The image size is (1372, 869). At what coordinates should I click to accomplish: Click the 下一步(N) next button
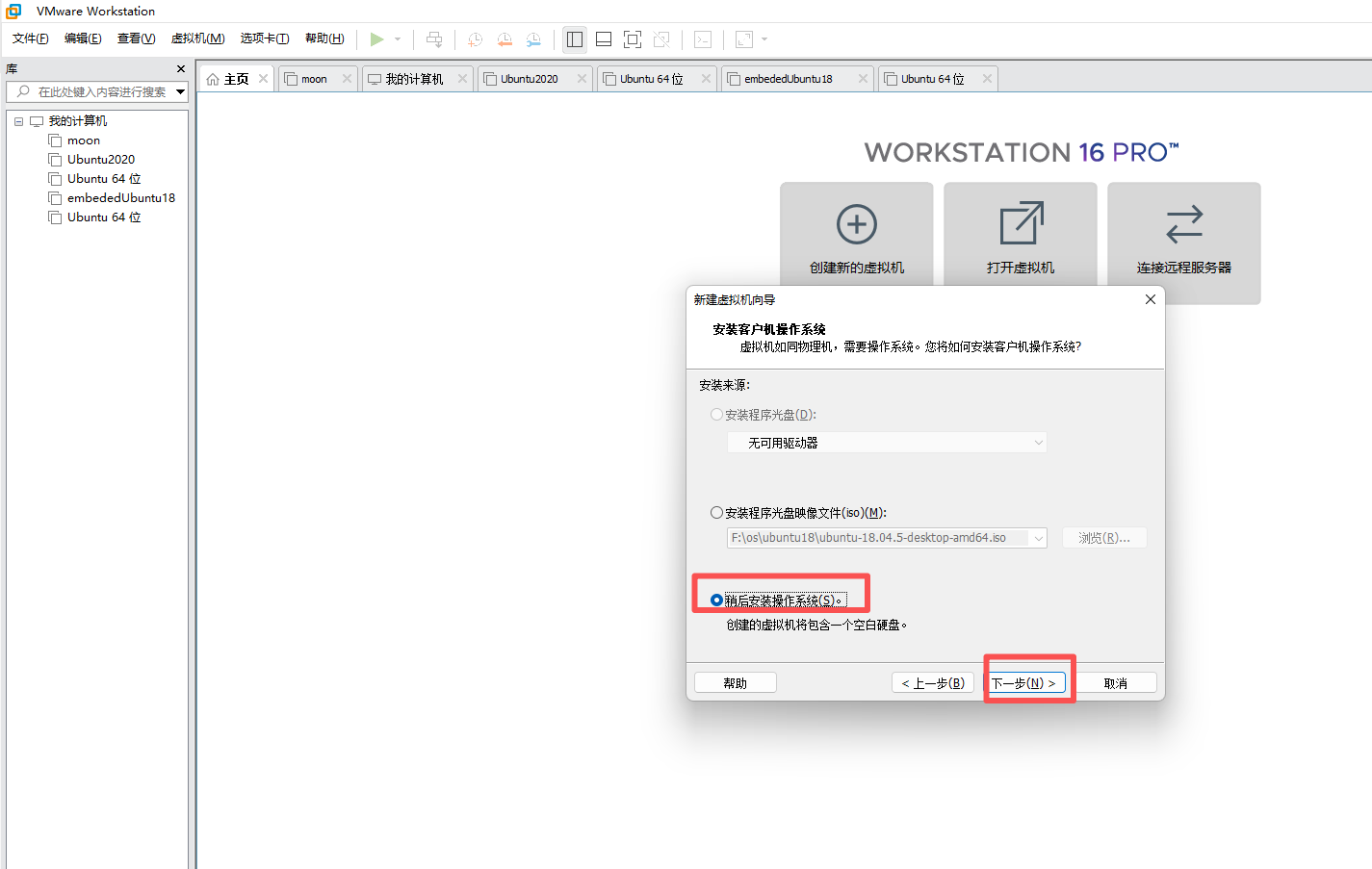pyautogui.click(x=1025, y=683)
